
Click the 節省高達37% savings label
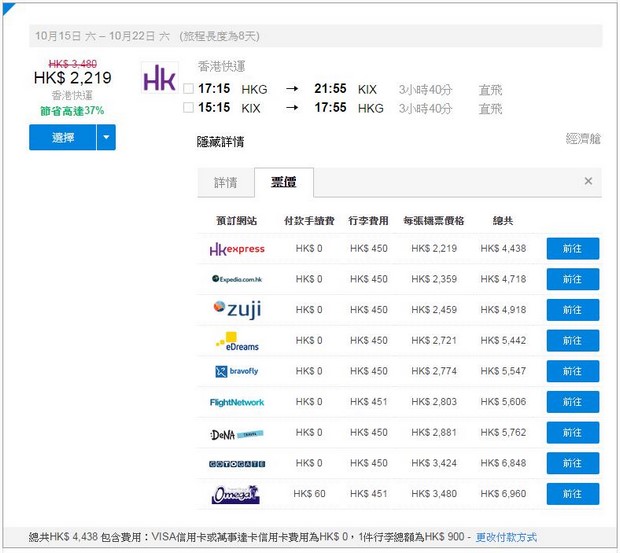pos(72,111)
